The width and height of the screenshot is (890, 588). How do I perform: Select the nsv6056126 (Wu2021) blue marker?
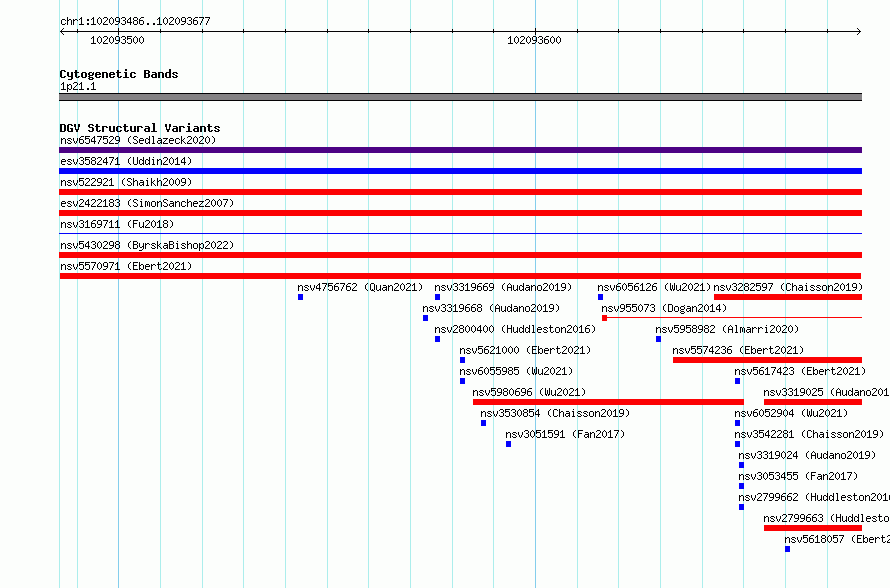point(600,297)
